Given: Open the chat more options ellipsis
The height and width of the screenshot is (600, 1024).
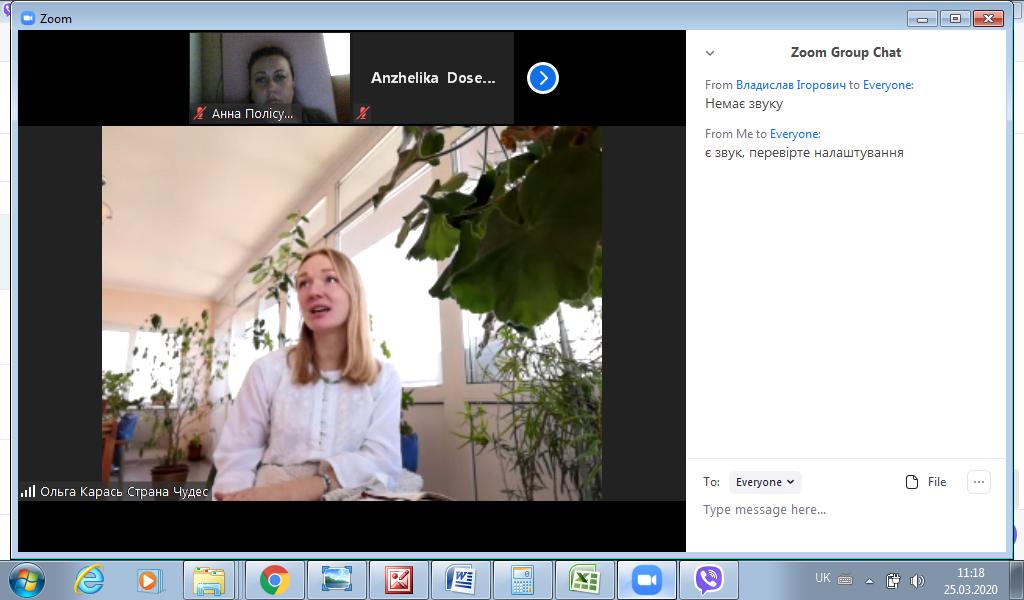Looking at the screenshot, I should pyautogui.click(x=979, y=482).
